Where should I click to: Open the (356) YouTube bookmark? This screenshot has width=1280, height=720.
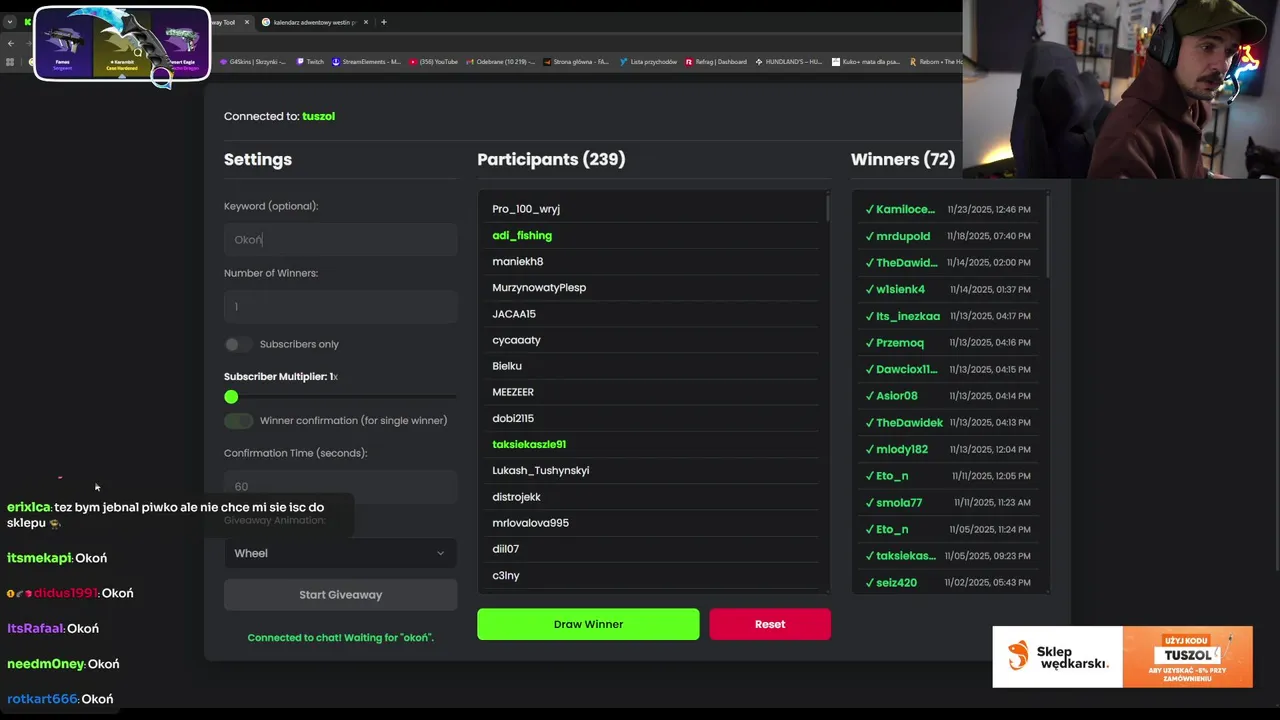coord(433,62)
